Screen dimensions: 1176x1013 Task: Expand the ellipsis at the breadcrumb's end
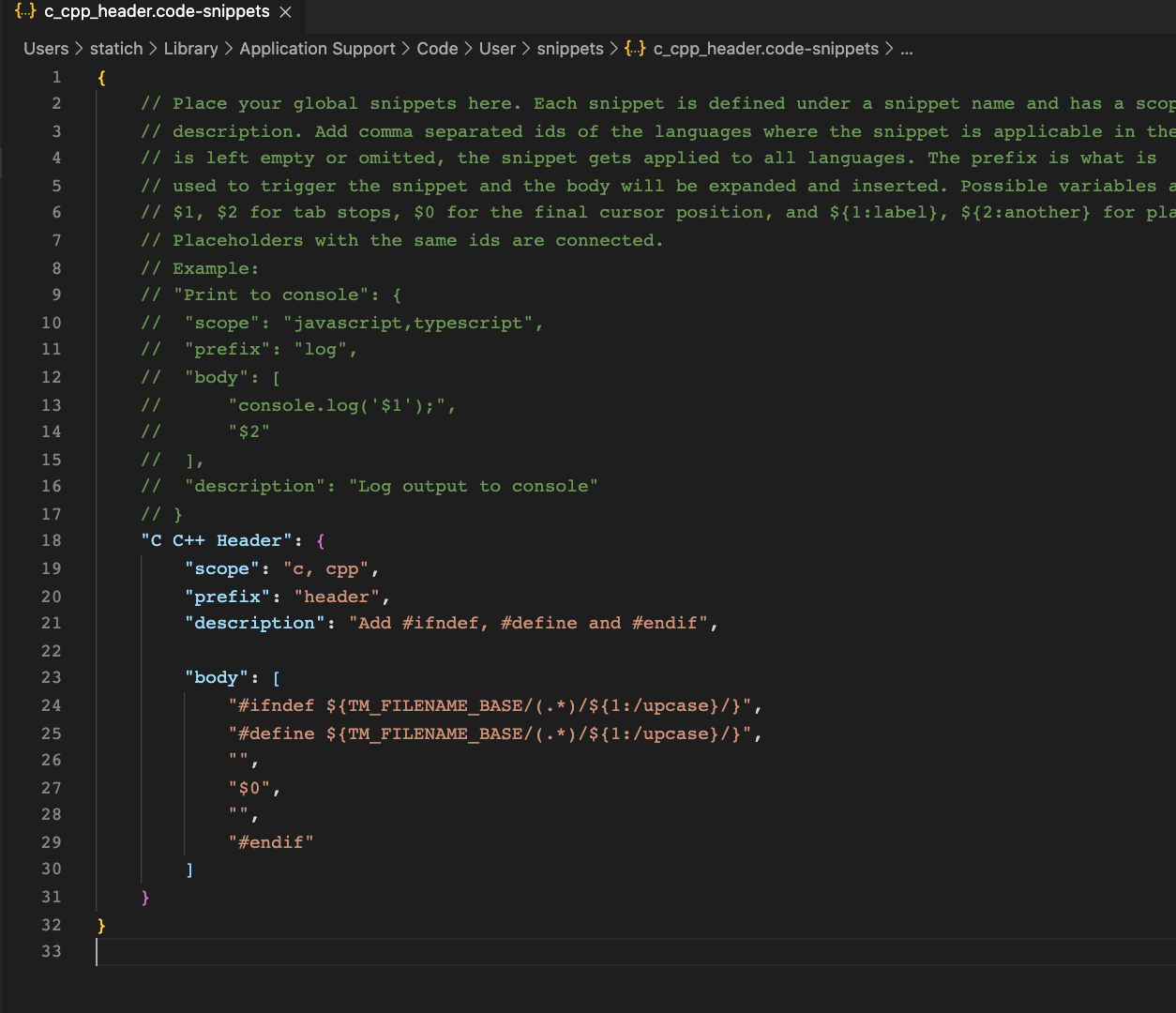click(906, 49)
